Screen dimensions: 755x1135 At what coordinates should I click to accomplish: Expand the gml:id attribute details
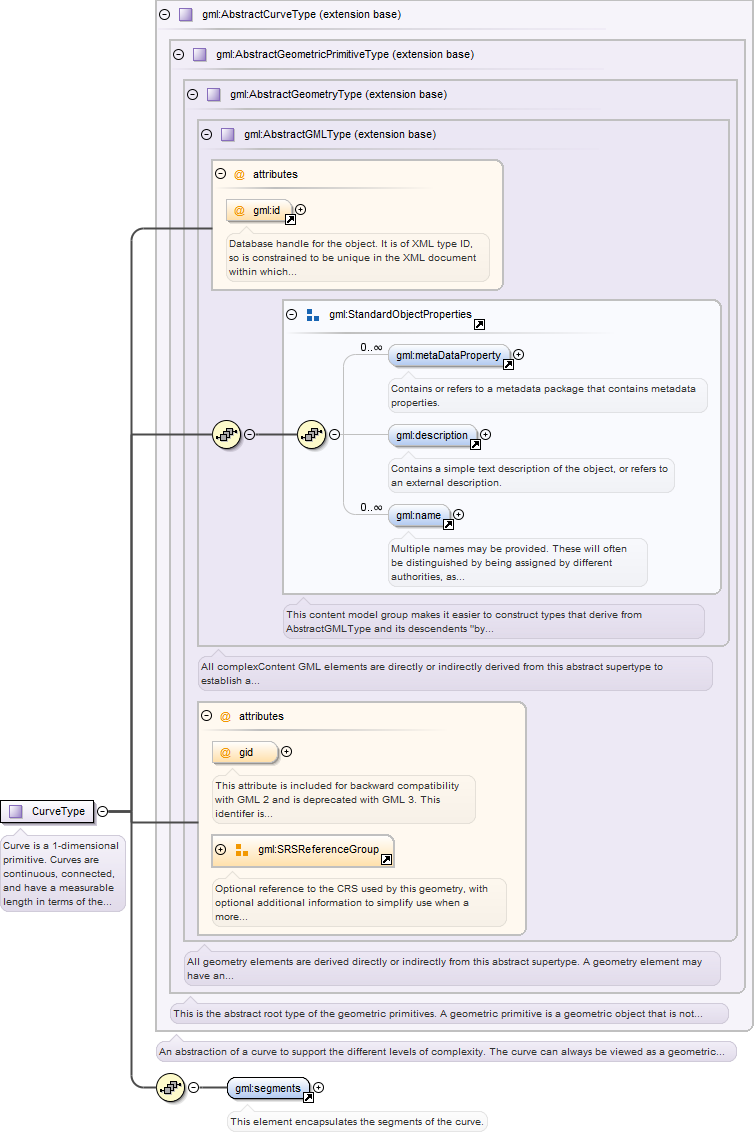pyautogui.click(x=300, y=209)
